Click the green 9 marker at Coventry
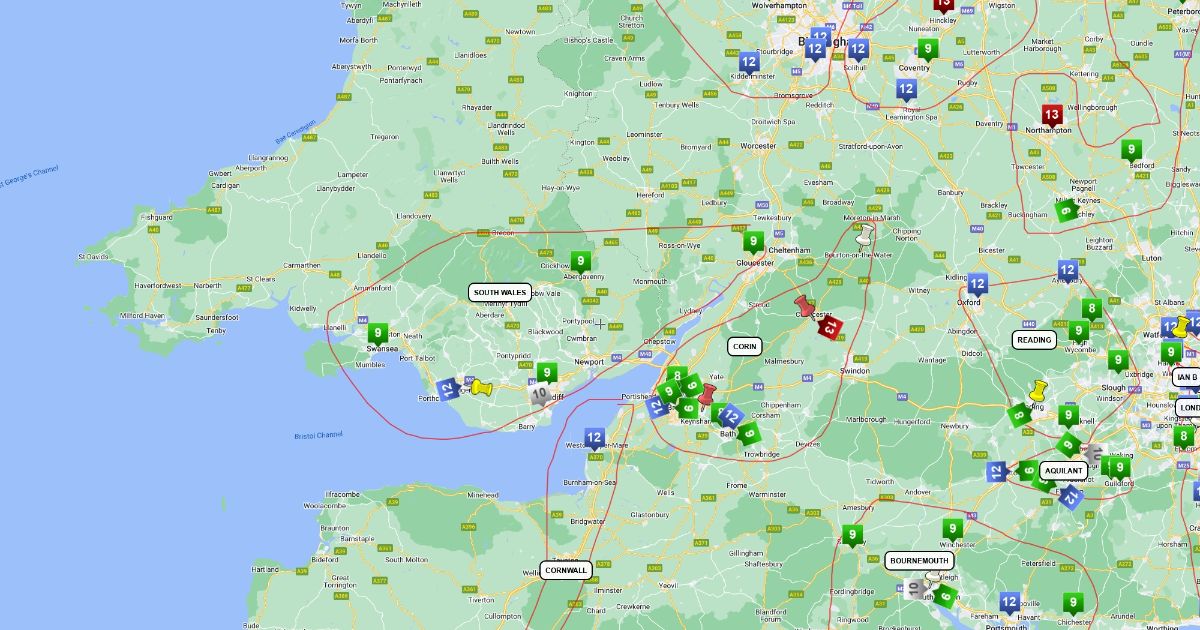This screenshot has width=1200, height=630. (928, 49)
